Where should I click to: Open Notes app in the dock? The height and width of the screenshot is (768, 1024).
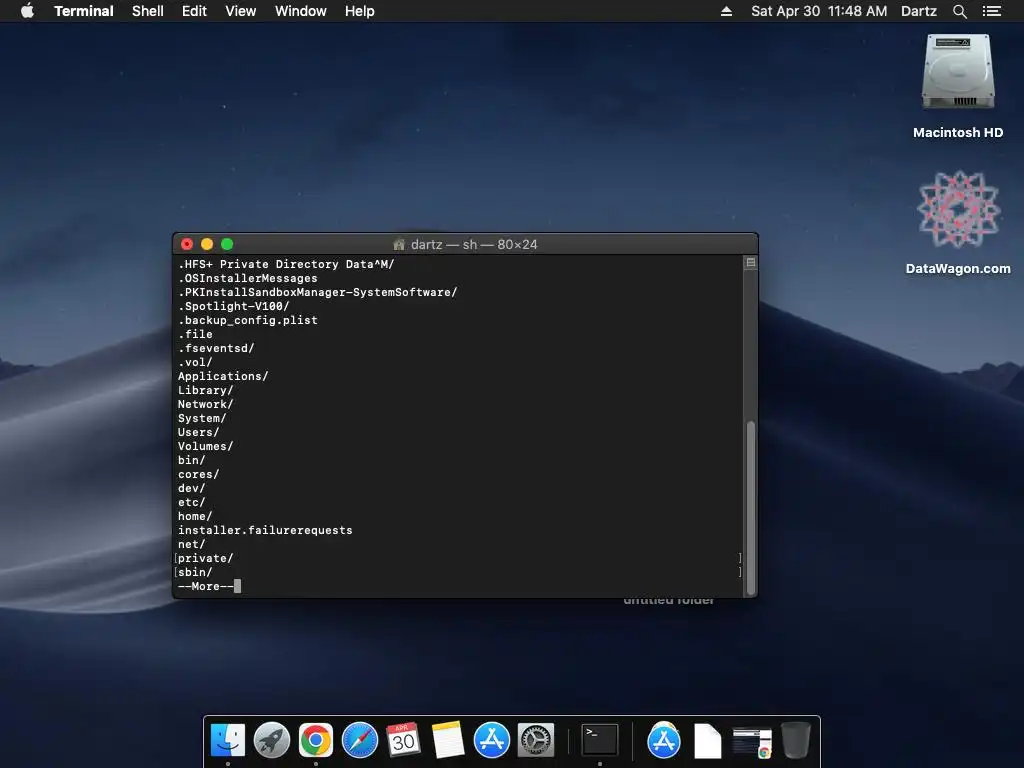tap(447, 741)
